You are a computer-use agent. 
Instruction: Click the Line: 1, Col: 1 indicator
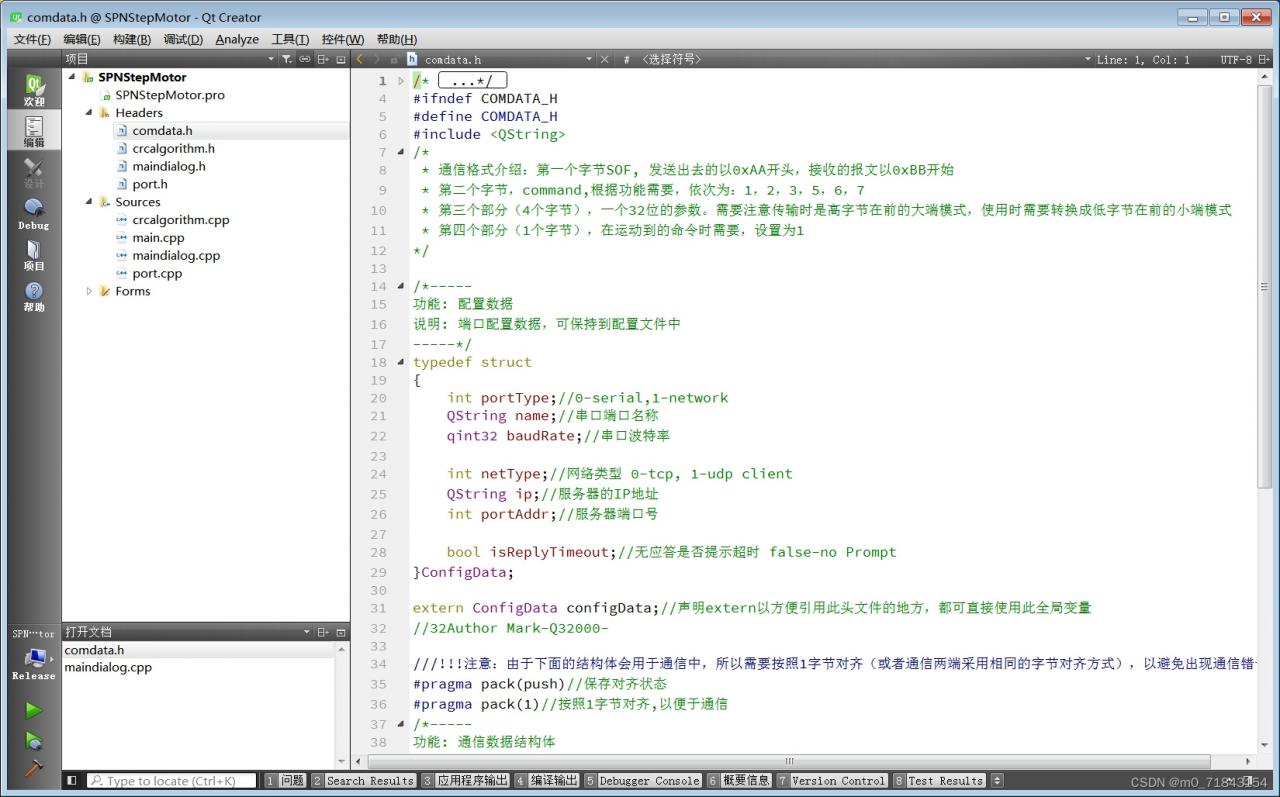1143,60
